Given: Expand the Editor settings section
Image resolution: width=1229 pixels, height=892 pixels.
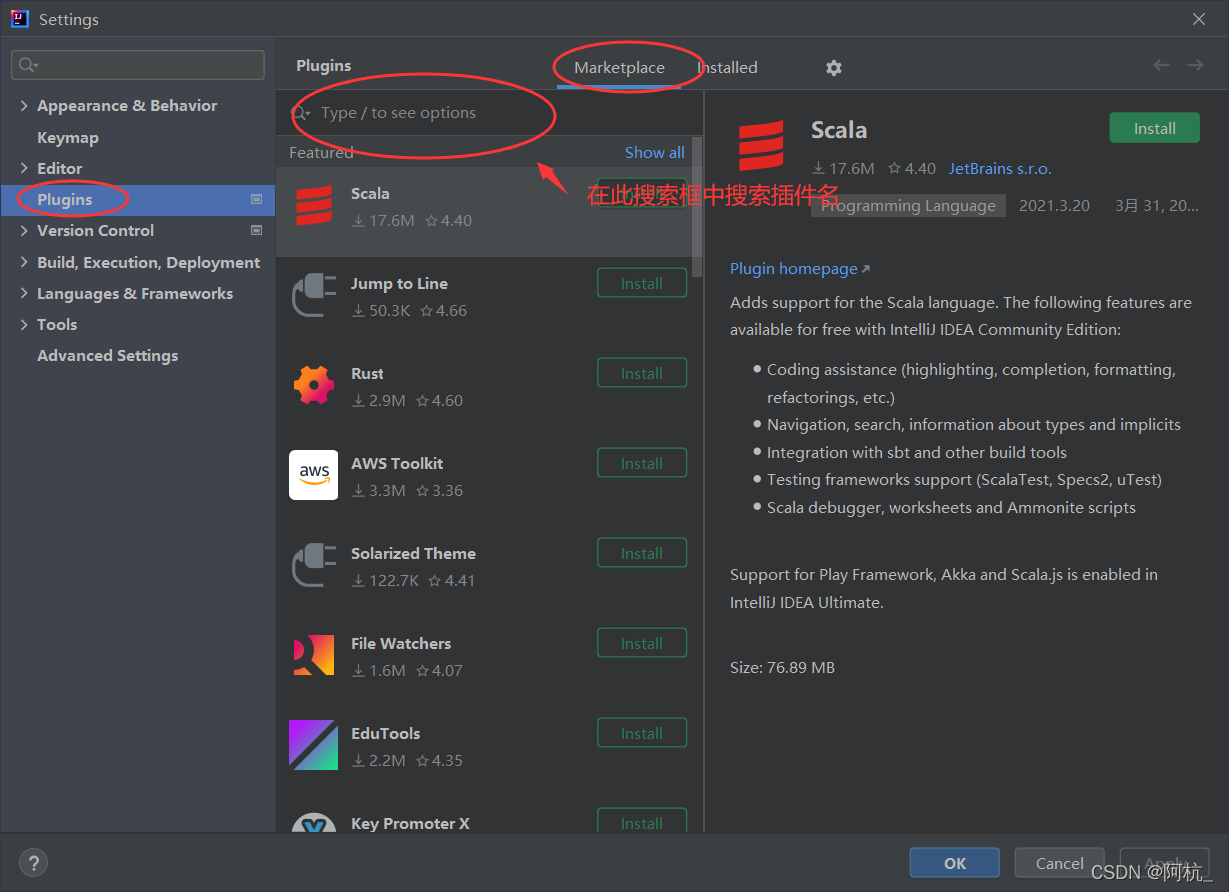Looking at the screenshot, I should (24, 169).
